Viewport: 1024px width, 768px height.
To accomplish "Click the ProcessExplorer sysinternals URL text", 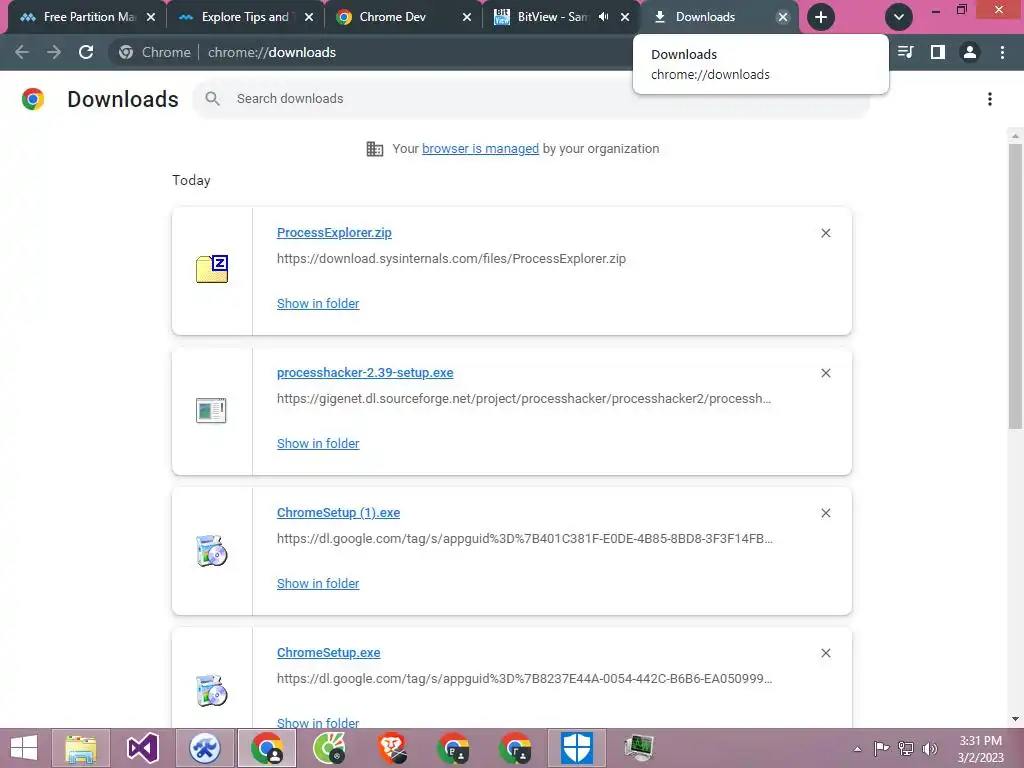I will pyautogui.click(x=451, y=259).
